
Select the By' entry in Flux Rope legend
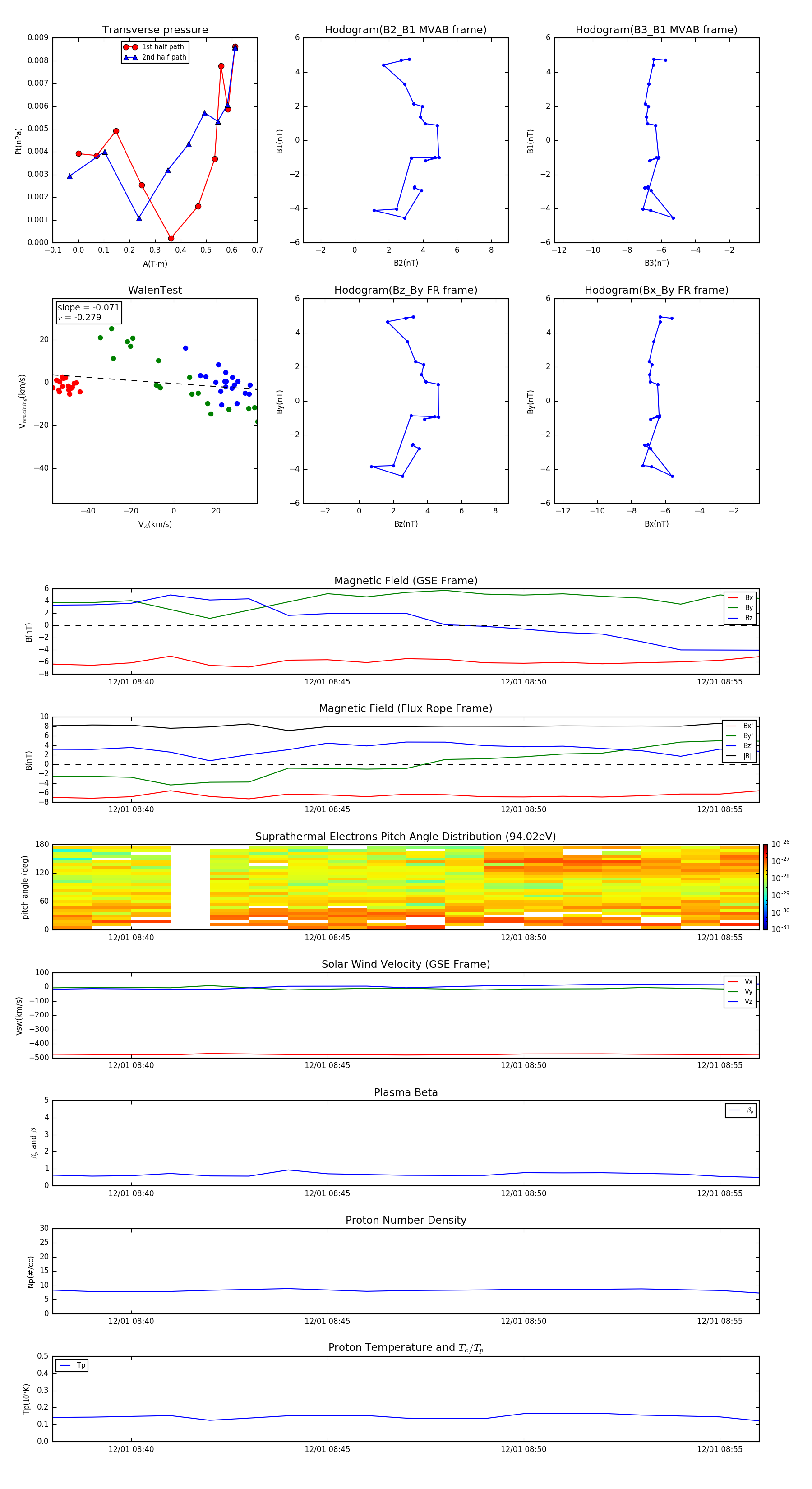pyautogui.click(x=740, y=736)
